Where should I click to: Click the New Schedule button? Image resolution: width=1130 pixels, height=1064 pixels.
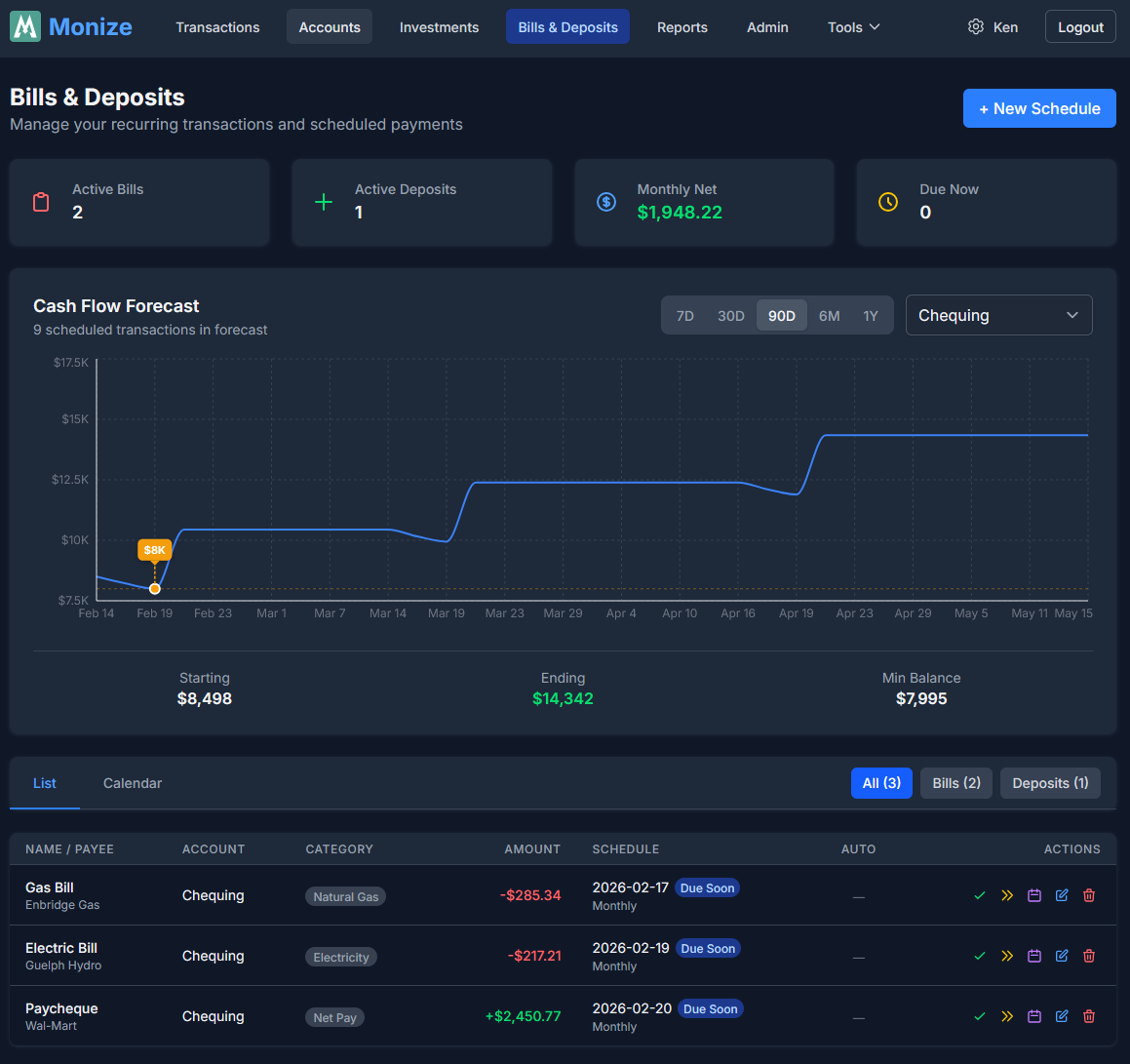tap(1039, 108)
